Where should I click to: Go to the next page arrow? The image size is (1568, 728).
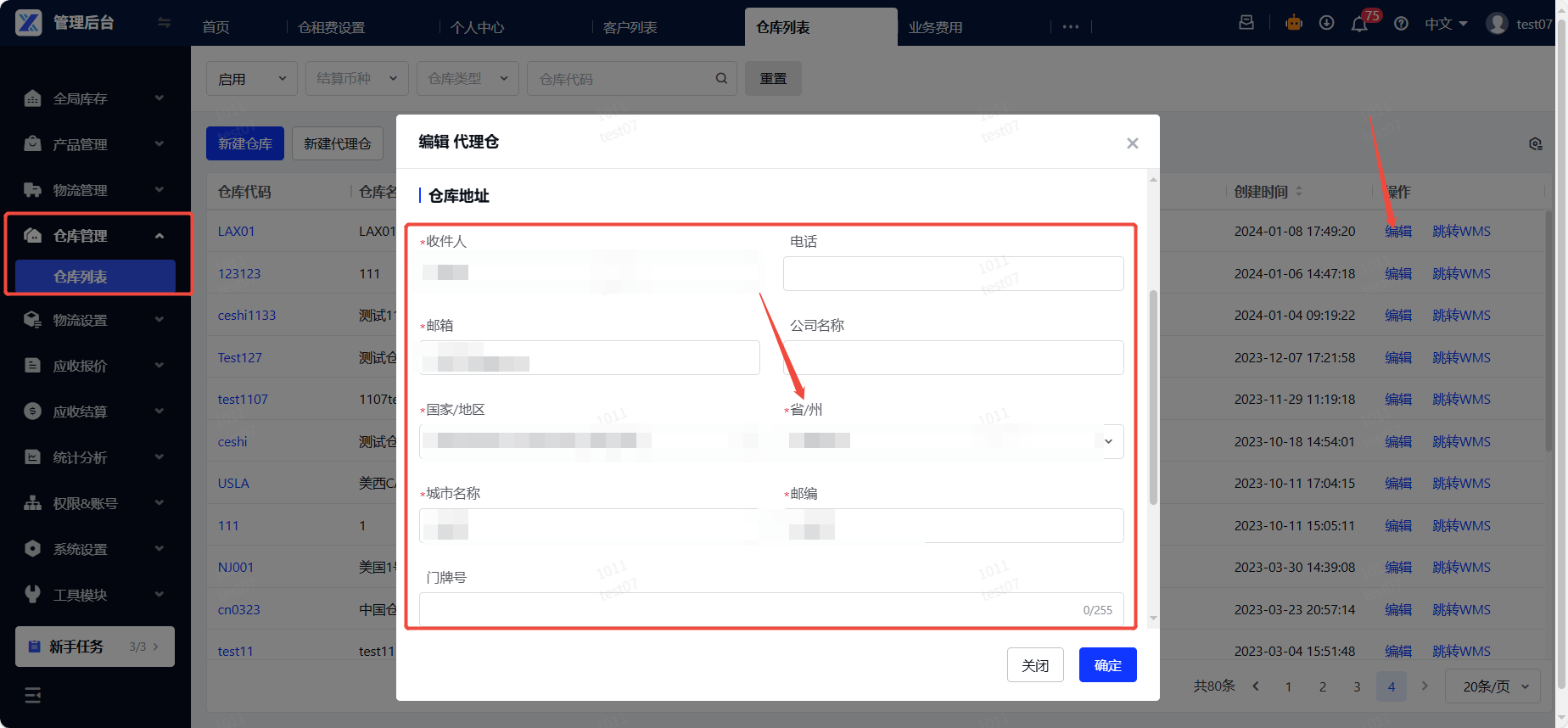(x=1425, y=686)
